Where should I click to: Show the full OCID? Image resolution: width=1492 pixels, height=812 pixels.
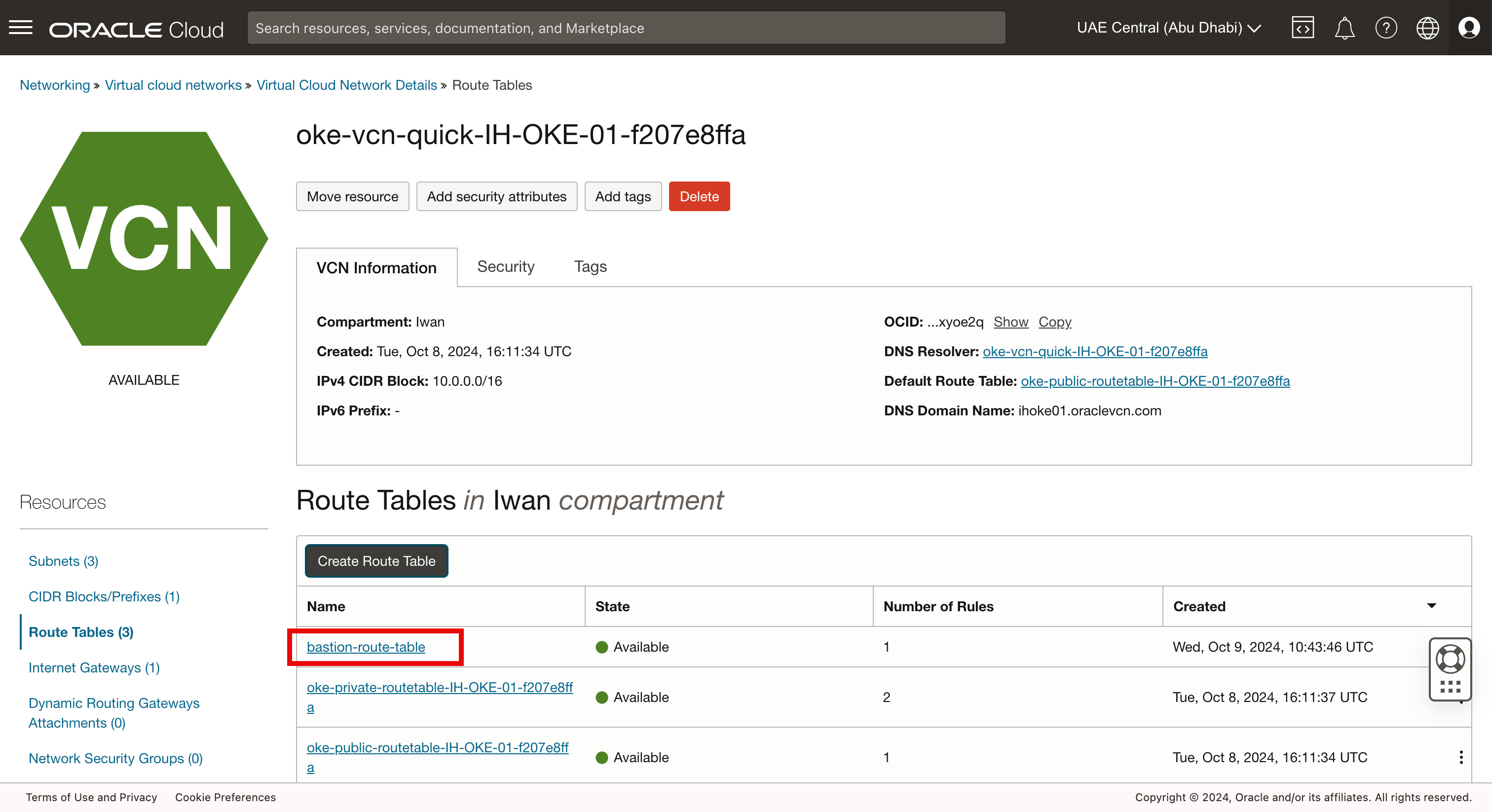click(1010, 322)
